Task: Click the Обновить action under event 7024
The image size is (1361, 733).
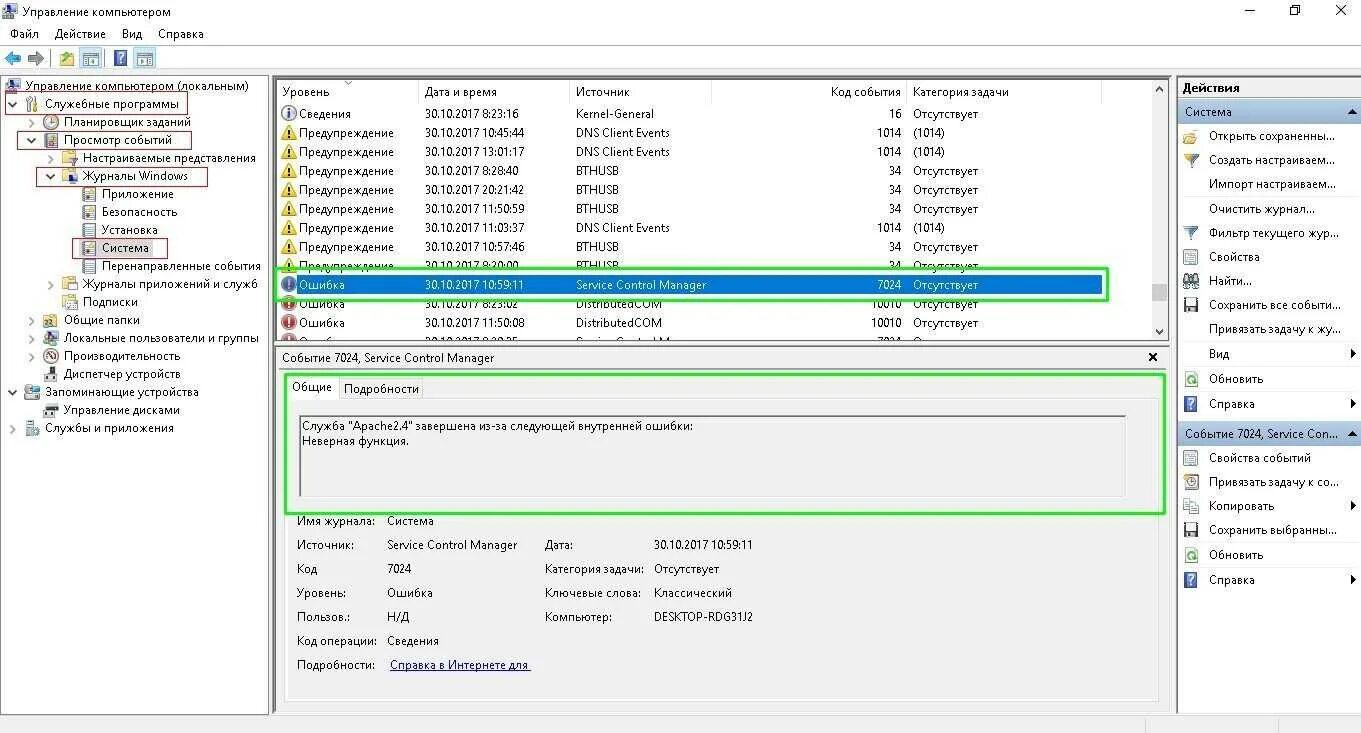Action: pos(1235,555)
